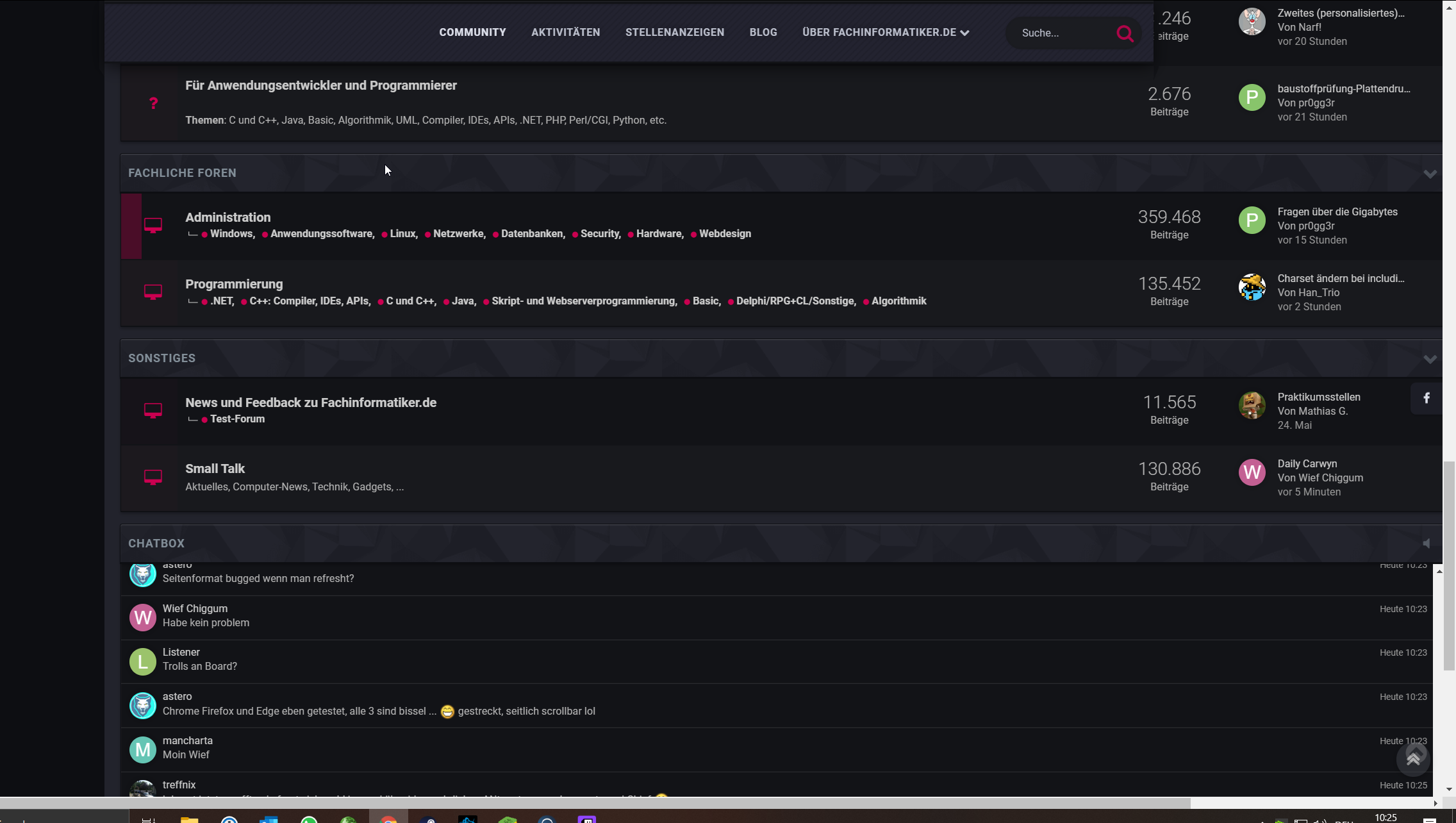1456x823 pixels.
Task: Collapse the Fachliche Foren section
Action: point(1430,174)
